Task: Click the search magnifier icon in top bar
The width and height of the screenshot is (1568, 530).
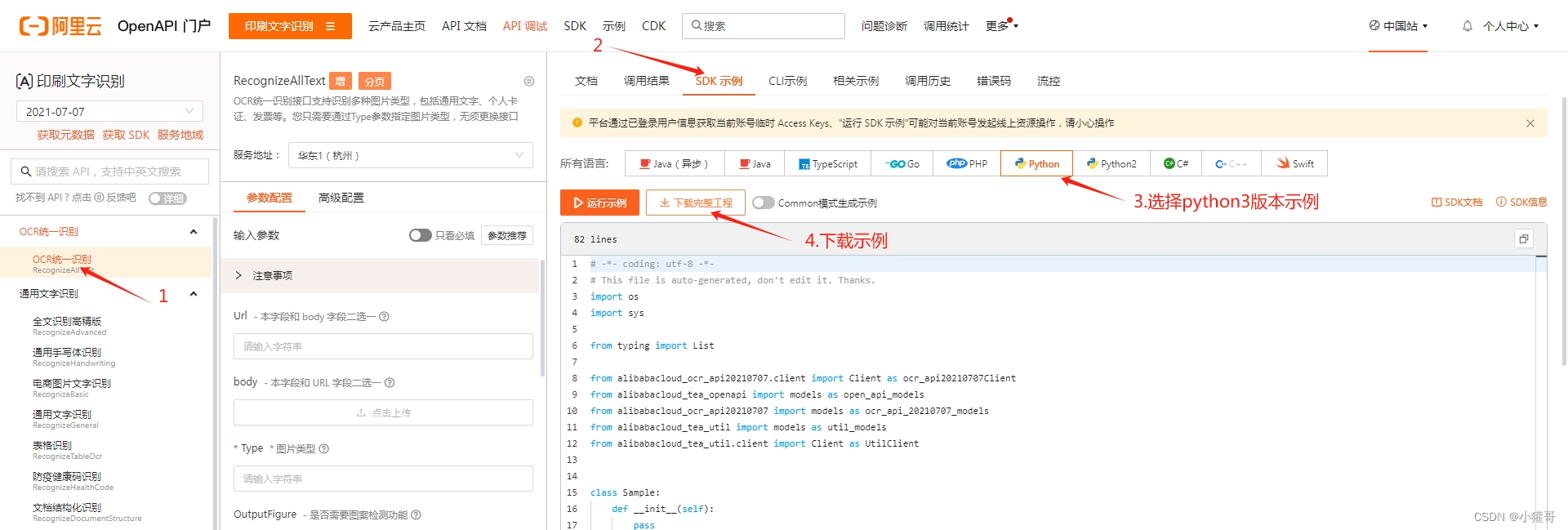Action: [696, 26]
